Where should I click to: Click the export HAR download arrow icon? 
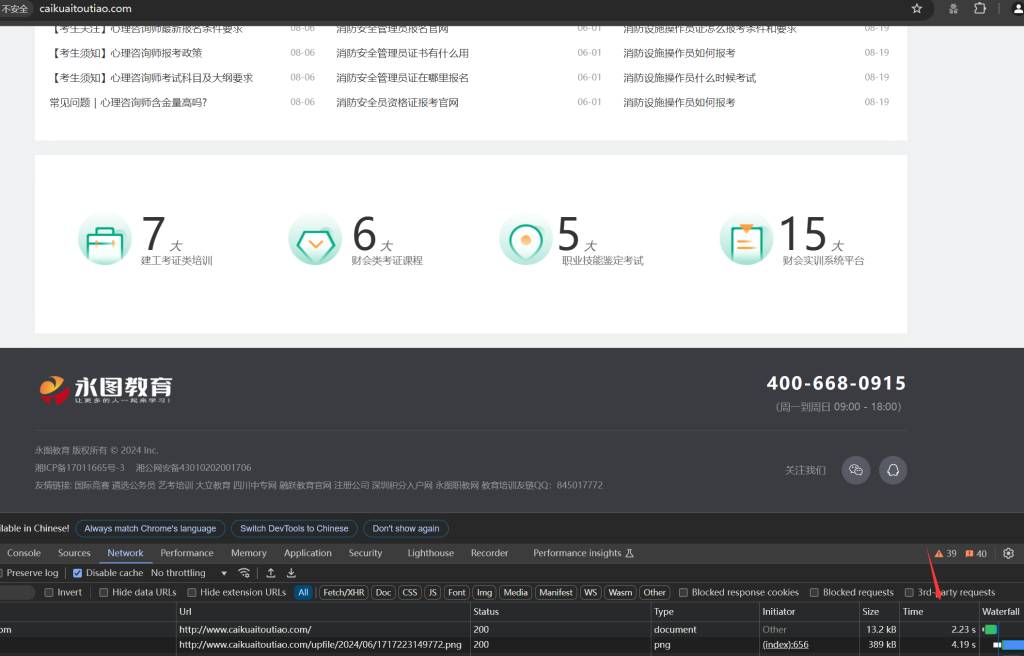coord(291,573)
